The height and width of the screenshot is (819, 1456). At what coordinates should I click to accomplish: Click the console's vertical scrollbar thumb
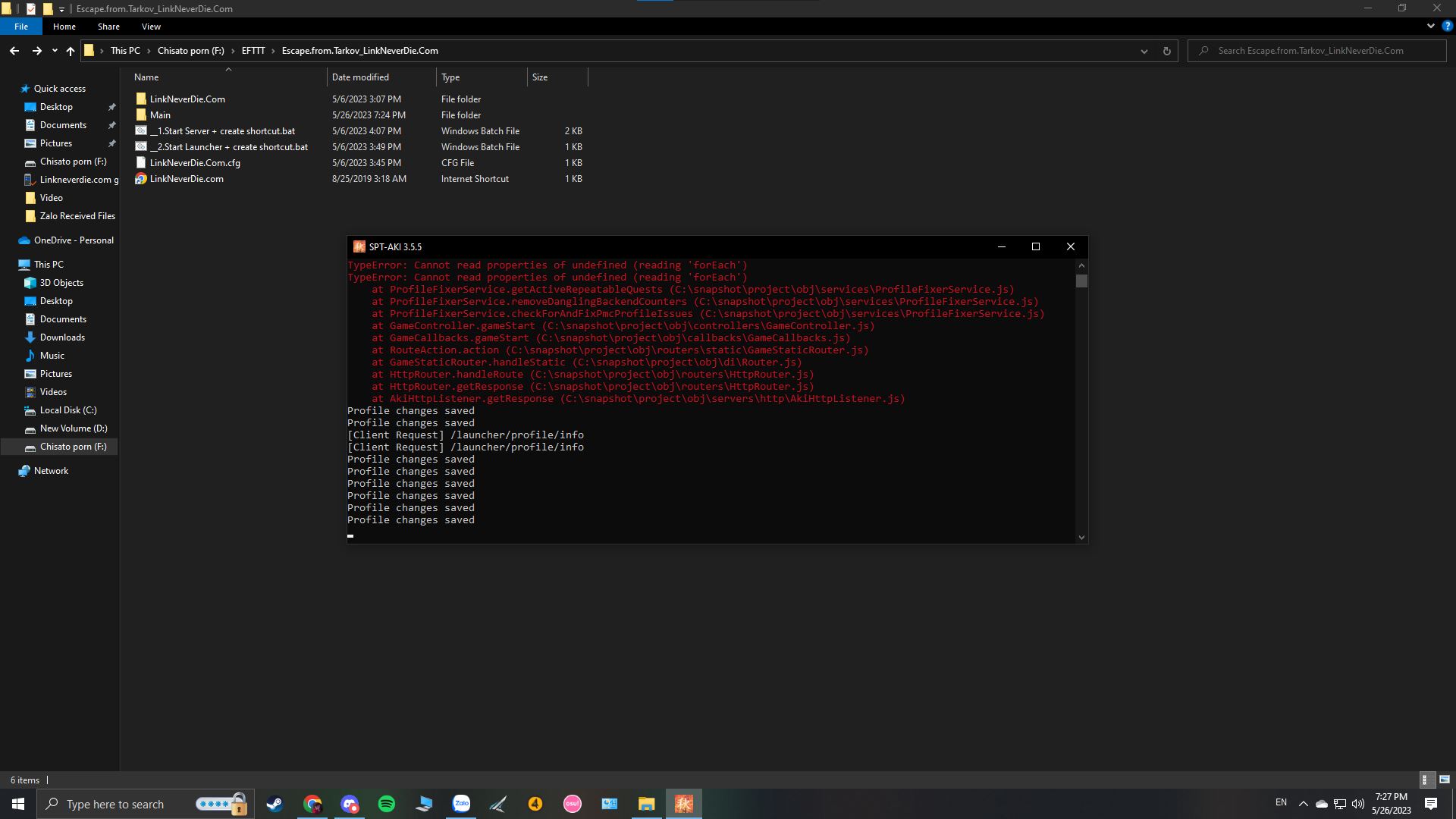[x=1081, y=281]
